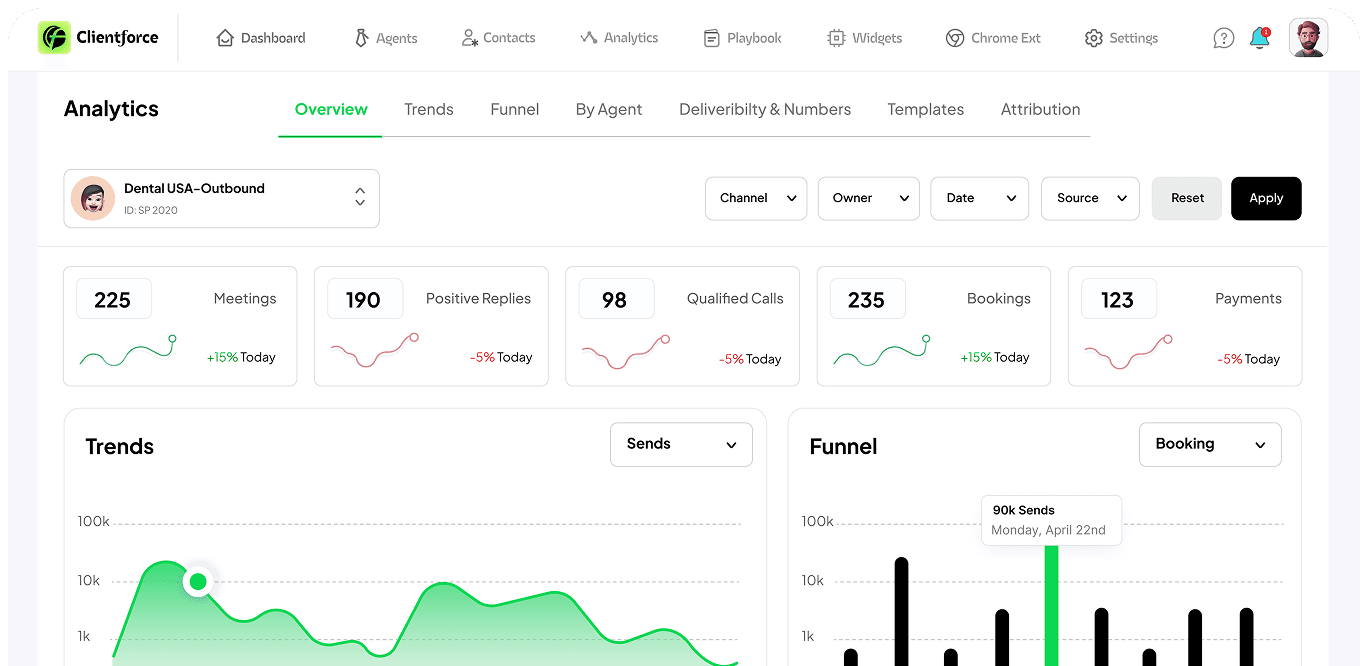Open the notifications bell
The image size is (1368, 666).
coord(1259,38)
